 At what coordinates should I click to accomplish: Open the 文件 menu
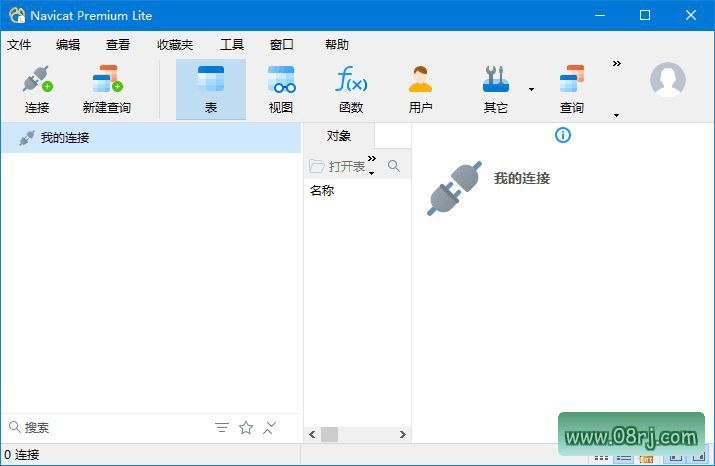click(19, 45)
